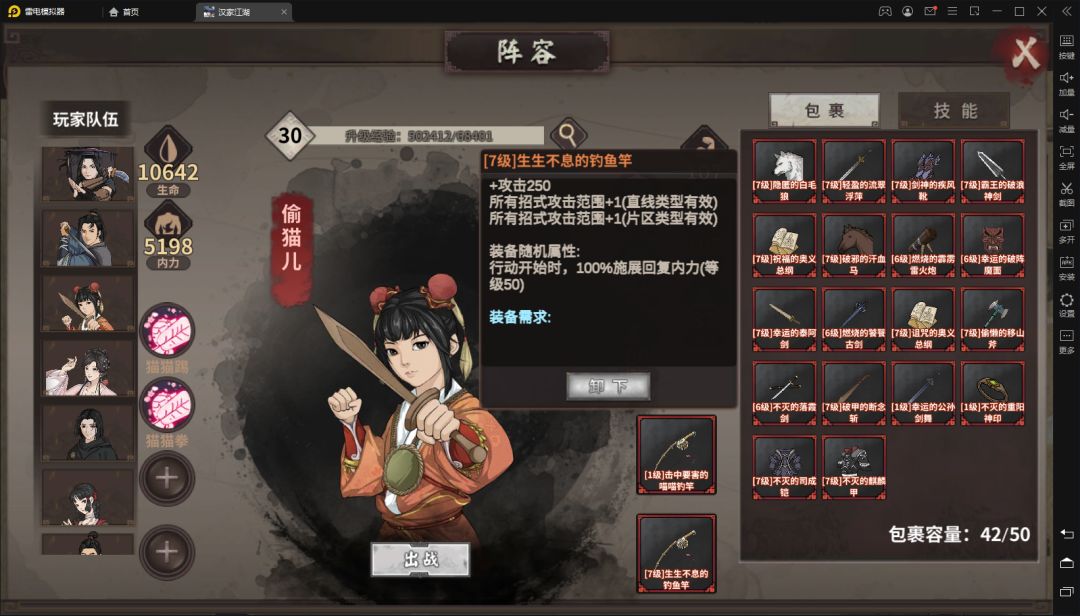The image size is (1080, 616).
Task: Select the first team member portrait
Action: (88, 173)
